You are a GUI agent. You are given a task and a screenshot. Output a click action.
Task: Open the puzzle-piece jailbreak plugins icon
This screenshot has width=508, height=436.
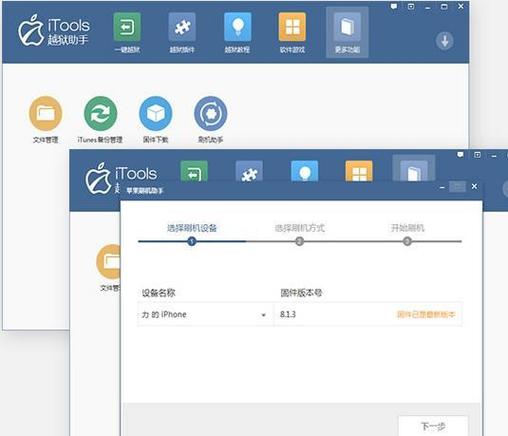coord(182,27)
